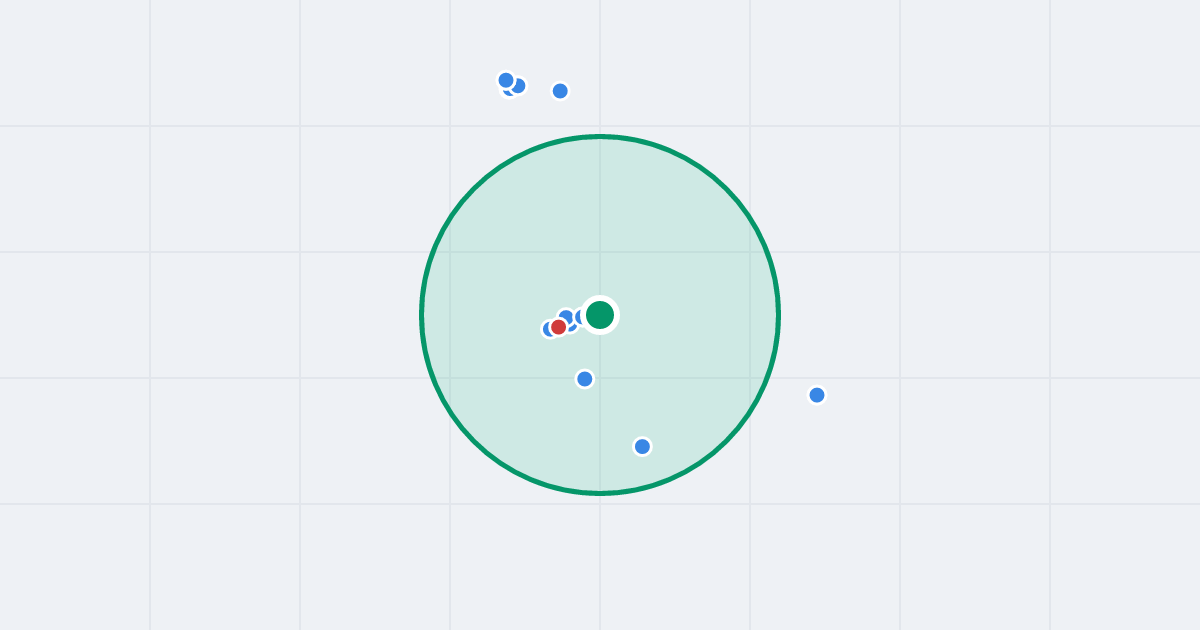The image size is (1200, 630).
Task: Click the lowest blue marker inside the green circle
Action: [x=642, y=446]
